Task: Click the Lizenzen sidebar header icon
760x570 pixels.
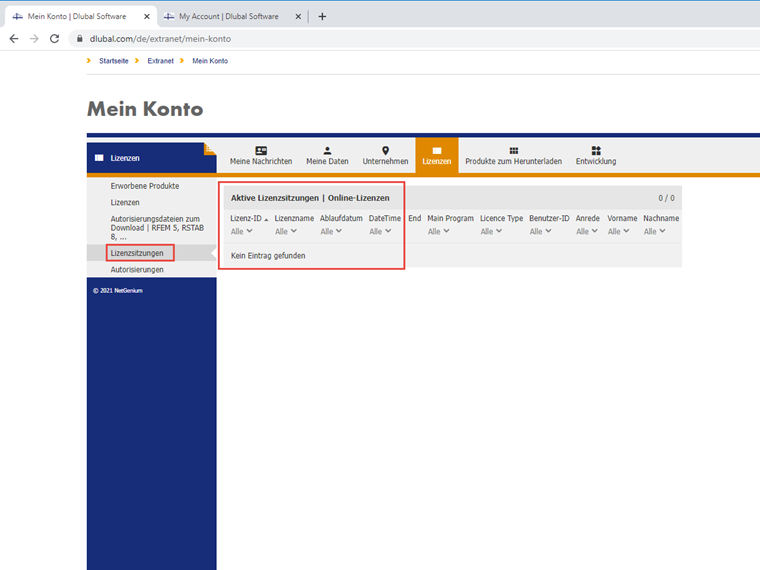Action: click(99, 158)
